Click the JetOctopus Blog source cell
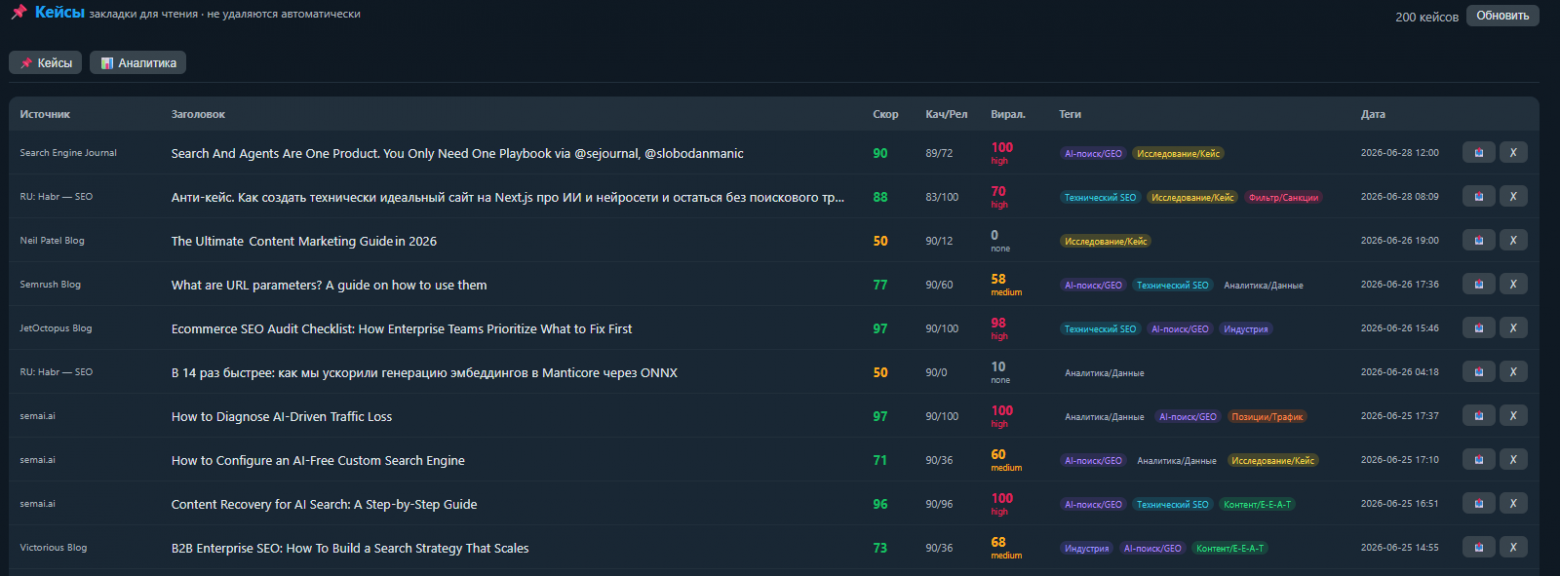 pos(56,328)
